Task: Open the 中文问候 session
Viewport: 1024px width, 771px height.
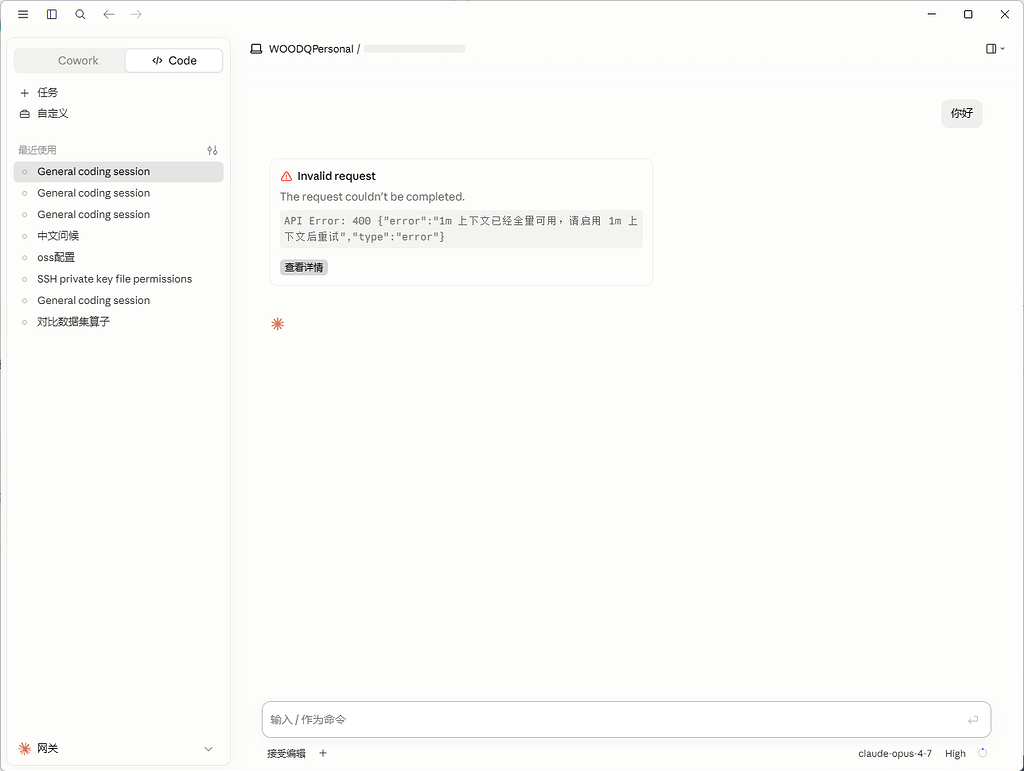Action: tap(118, 236)
